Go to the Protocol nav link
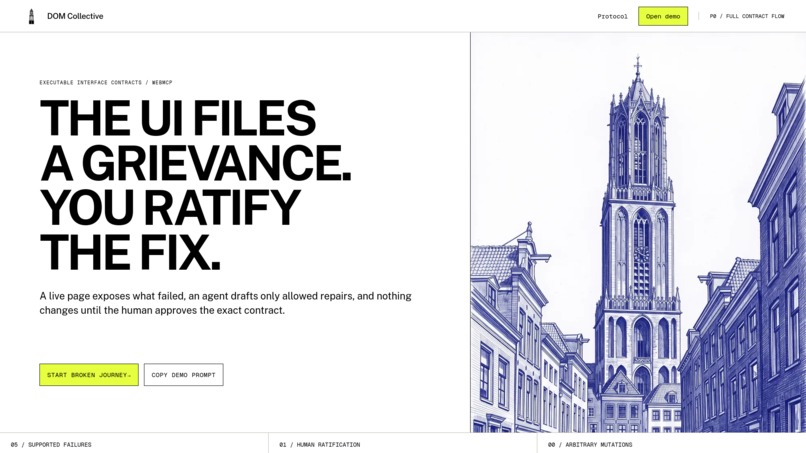 [612, 16]
